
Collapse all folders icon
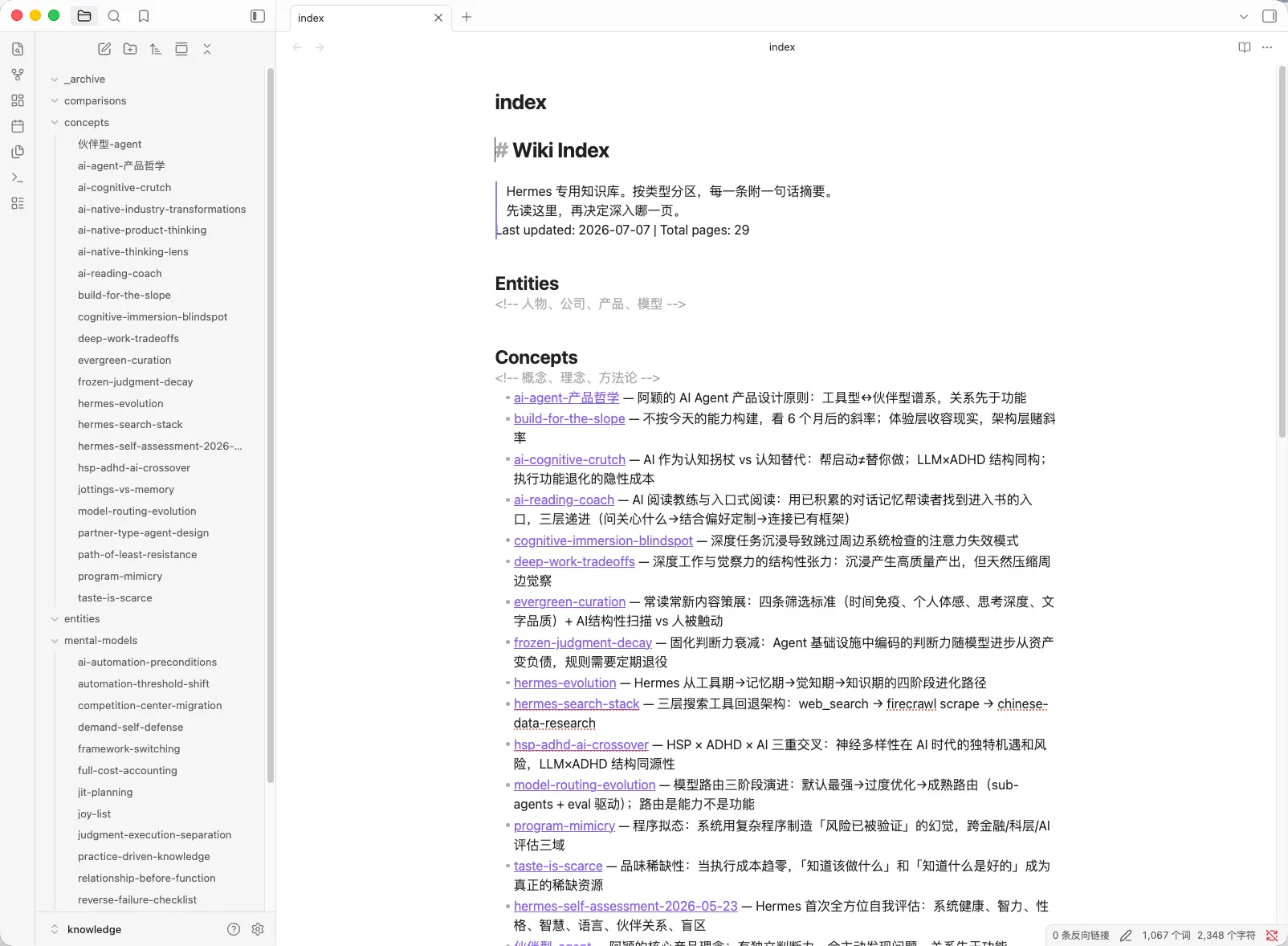207,49
